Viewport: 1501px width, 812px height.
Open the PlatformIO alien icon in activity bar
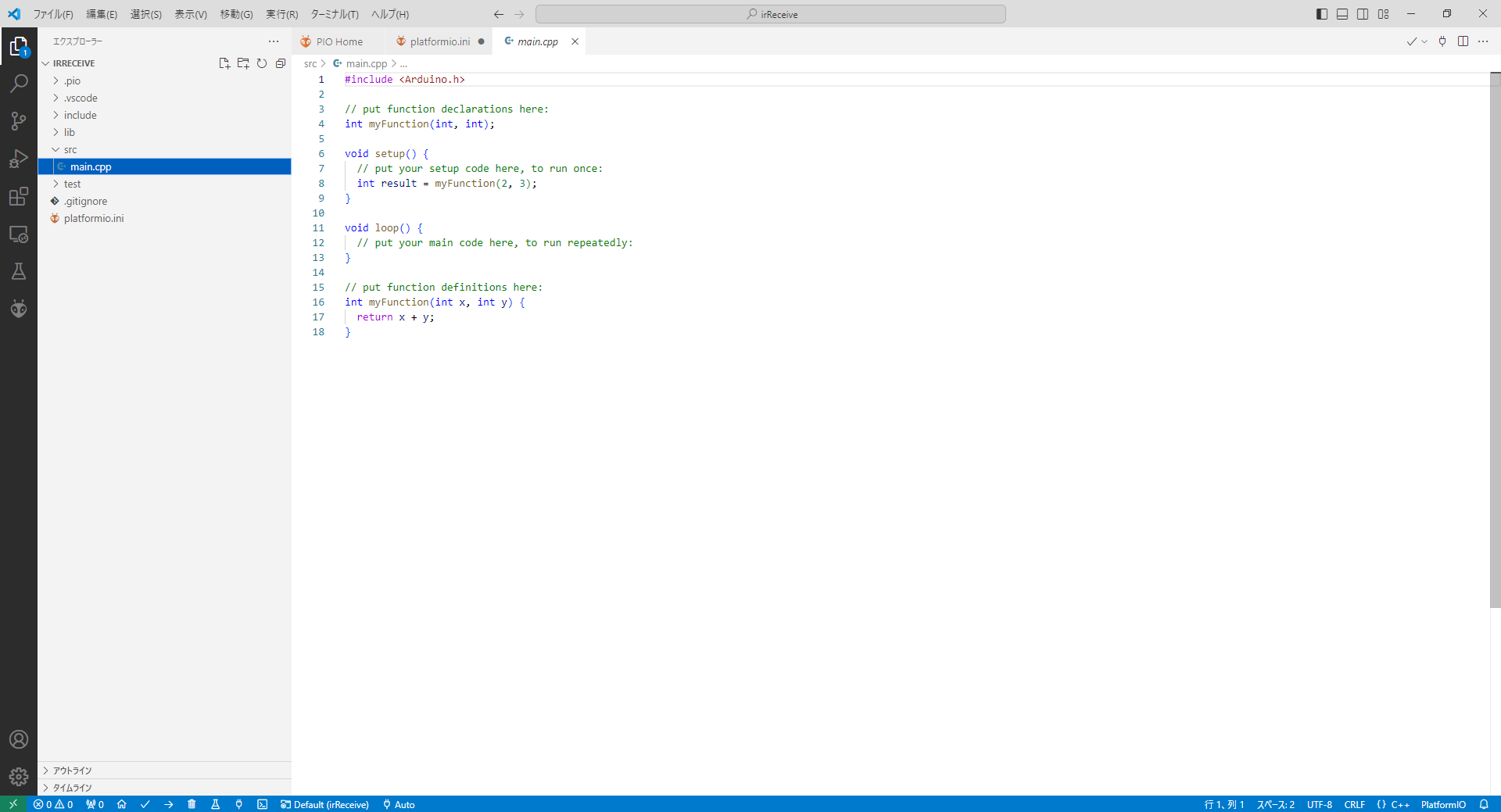click(x=19, y=309)
